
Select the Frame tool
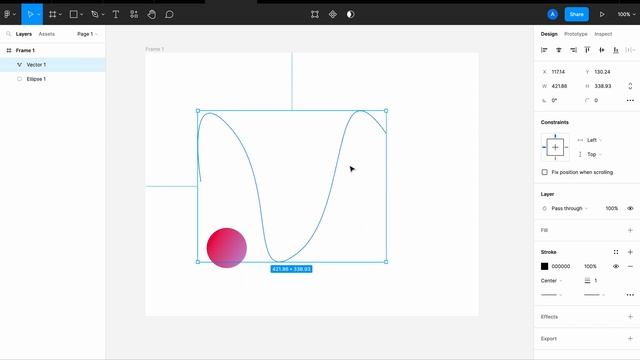point(52,14)
